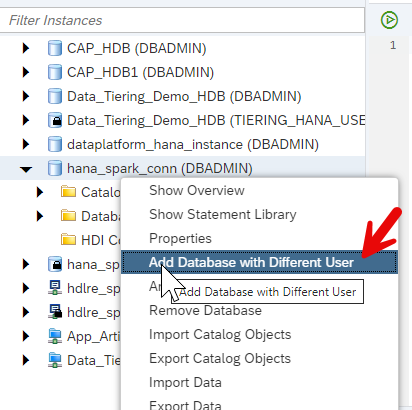Viewport: 412px width, 410px height.
Task: Click the dataplatform_hana_instance database icon
Action: tap(55, 144)
